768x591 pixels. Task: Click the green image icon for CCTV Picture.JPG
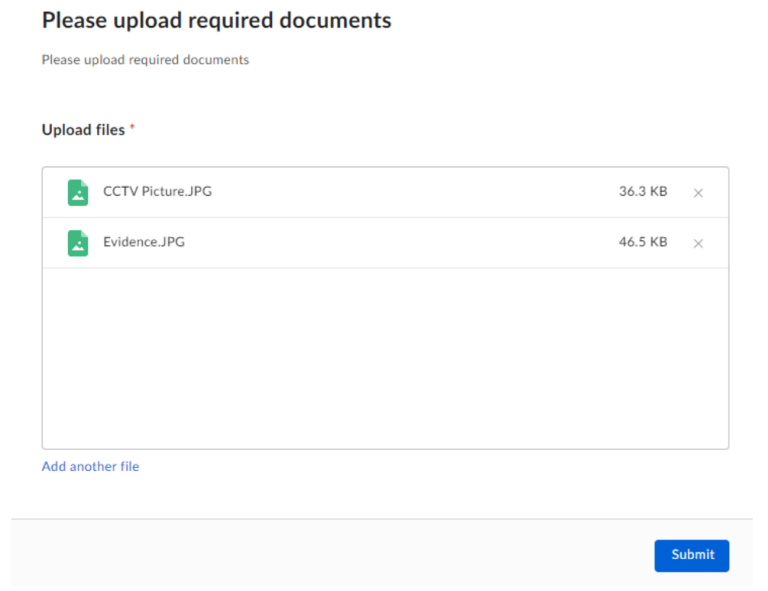[x=78, y=192]
